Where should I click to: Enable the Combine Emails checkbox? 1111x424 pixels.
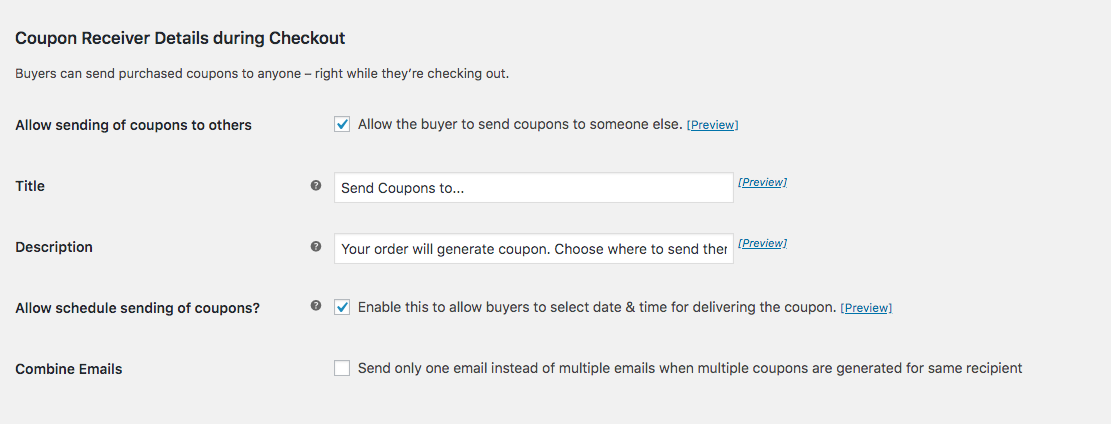pos(342,368)
